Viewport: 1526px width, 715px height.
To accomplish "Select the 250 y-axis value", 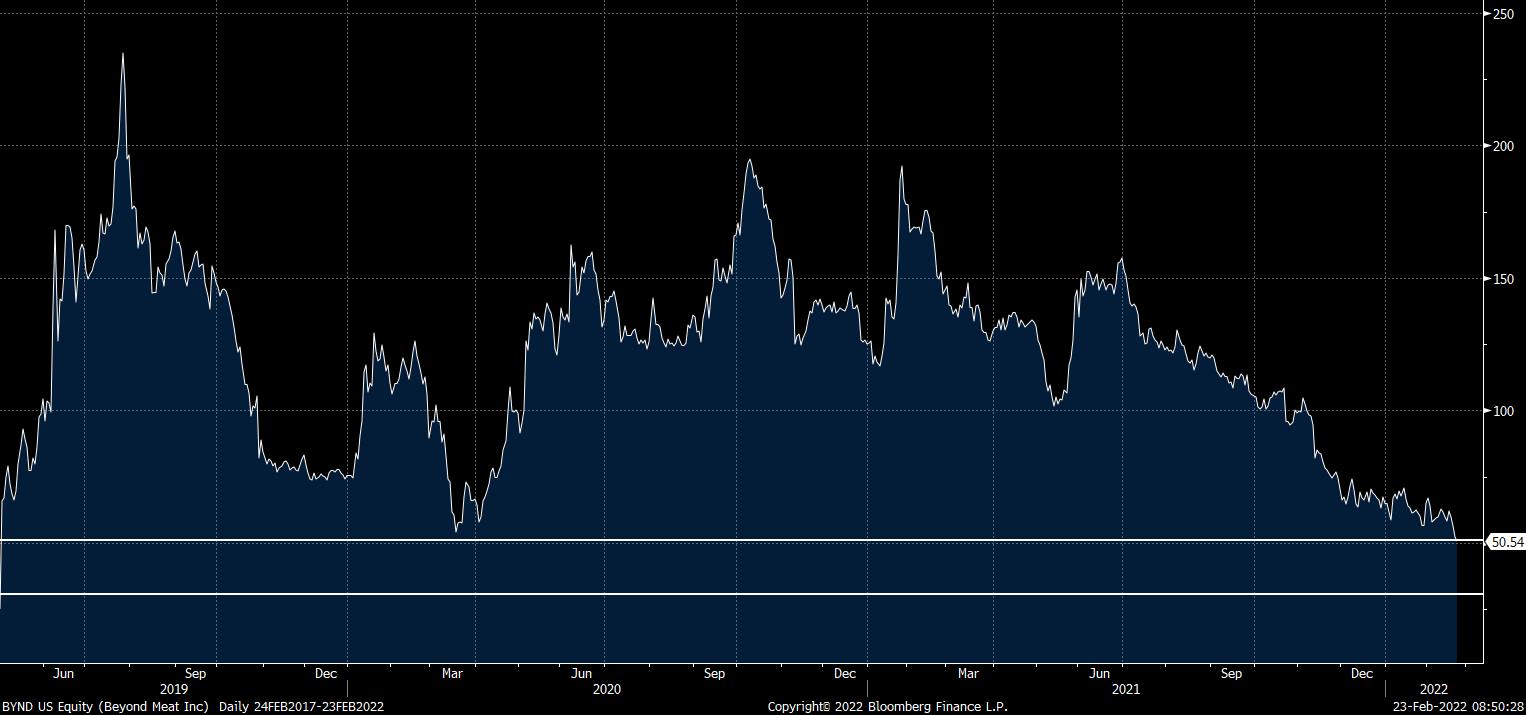I will [x=1501, y=14].
